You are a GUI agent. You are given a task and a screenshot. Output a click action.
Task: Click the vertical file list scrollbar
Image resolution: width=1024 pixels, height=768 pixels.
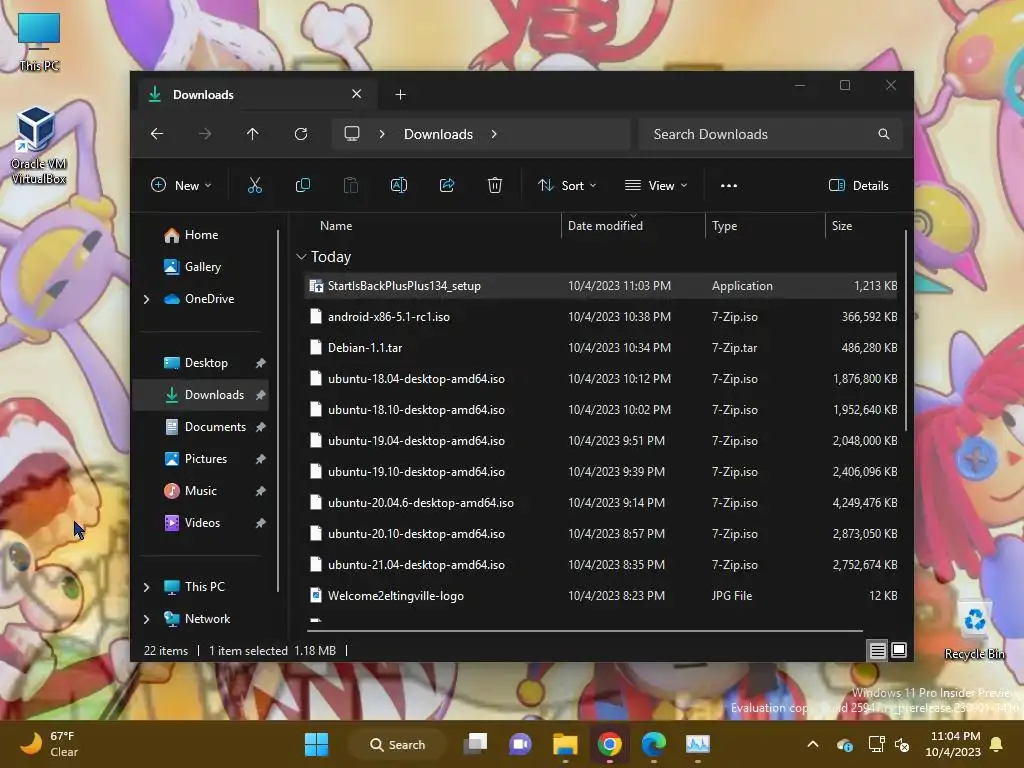pyautogui.click(x=906, y=330)
